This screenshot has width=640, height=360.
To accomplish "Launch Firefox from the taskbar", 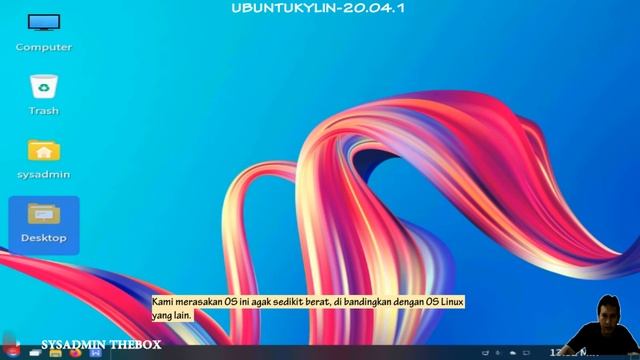I will pyautogui.click(x=75, y=353).
